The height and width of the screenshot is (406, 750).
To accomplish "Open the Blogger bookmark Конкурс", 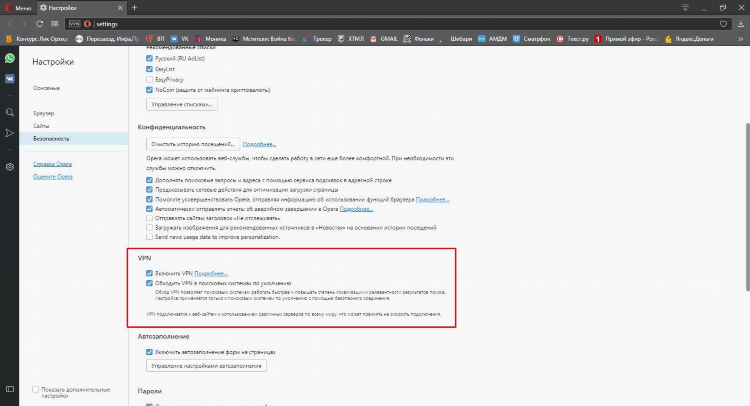I will pos(37,39).
